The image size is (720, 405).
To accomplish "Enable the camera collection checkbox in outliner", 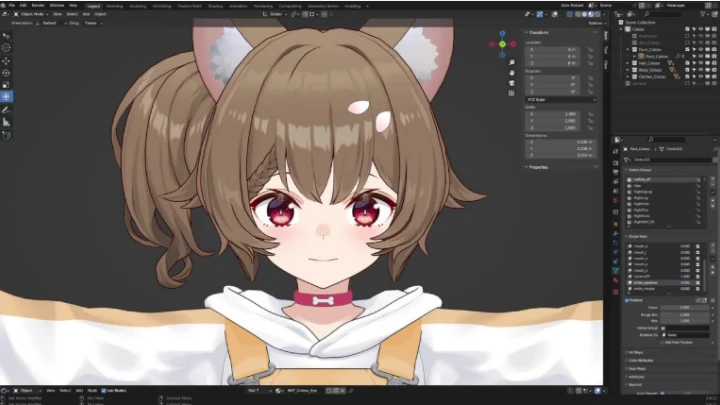I will [x=687, y=84].
